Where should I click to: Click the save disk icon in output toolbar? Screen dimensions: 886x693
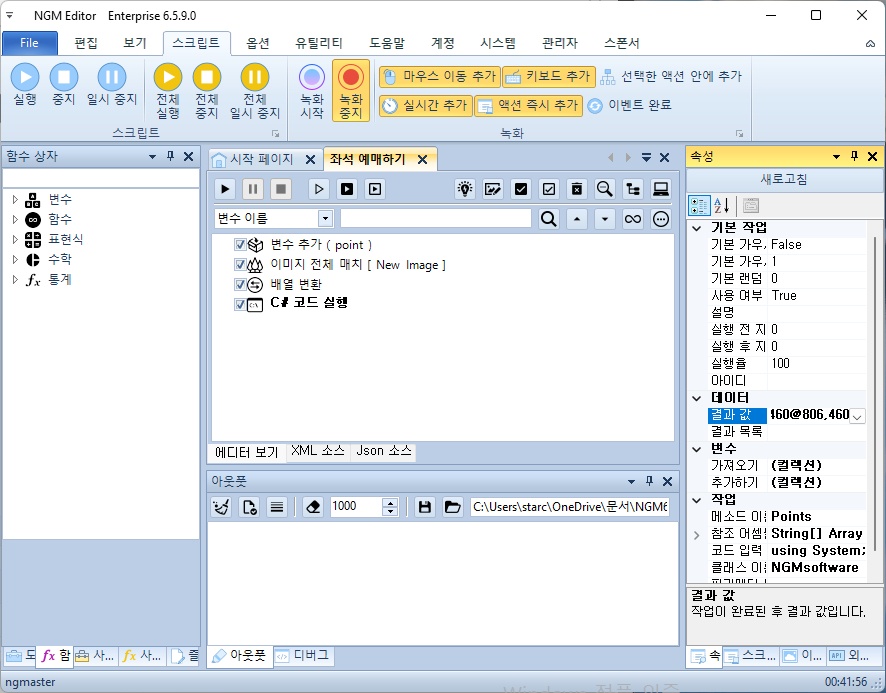(x=425, y=506)
